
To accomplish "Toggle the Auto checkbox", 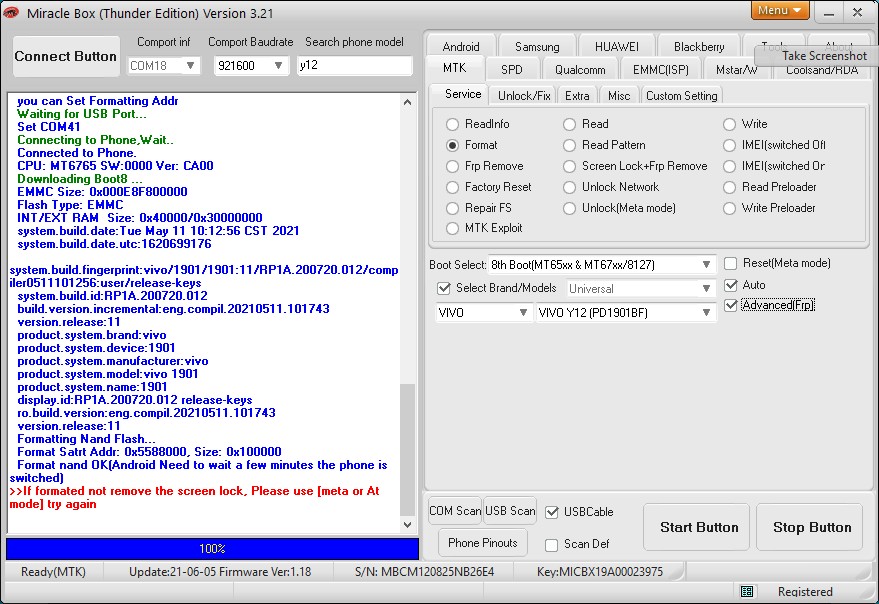I will (730, 285).
